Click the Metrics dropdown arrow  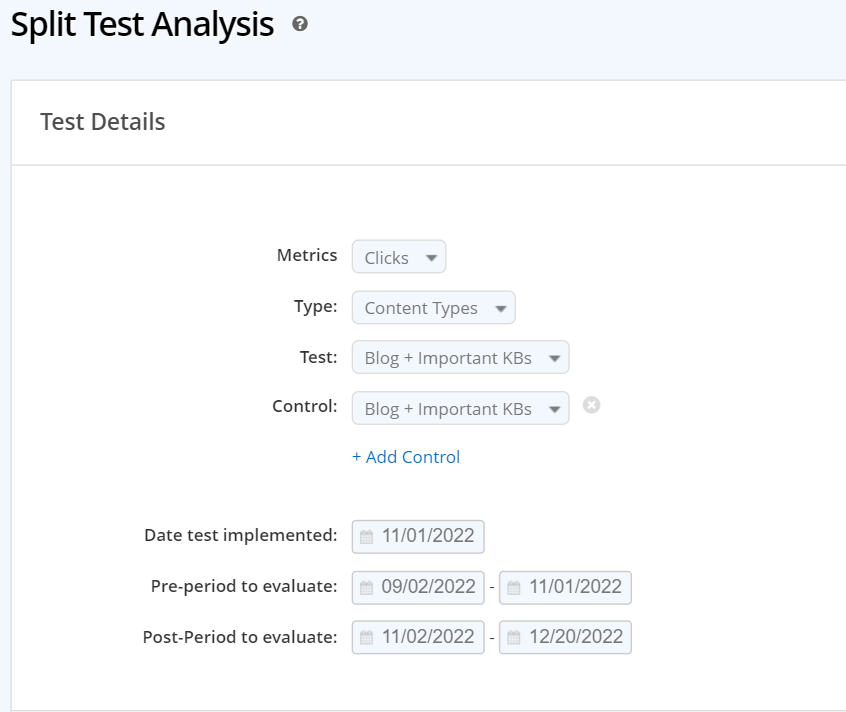coord(431,258)
